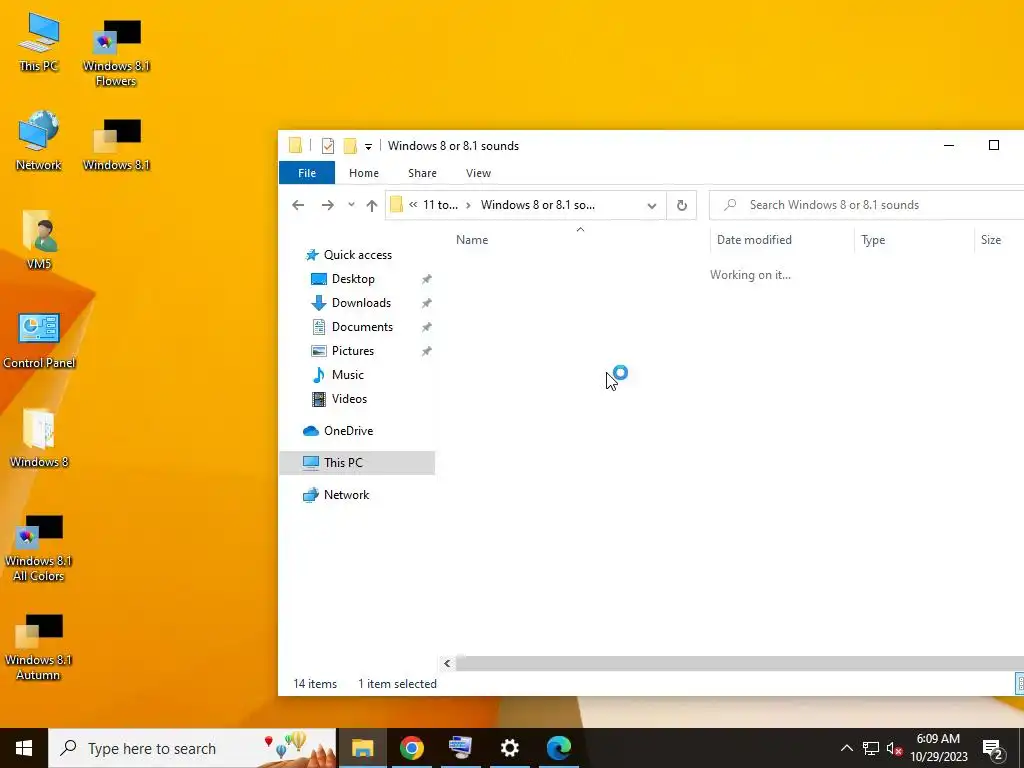Click 'Windows 8 or 8.1 so...' breadcrumb

click(x=537, y=205)
